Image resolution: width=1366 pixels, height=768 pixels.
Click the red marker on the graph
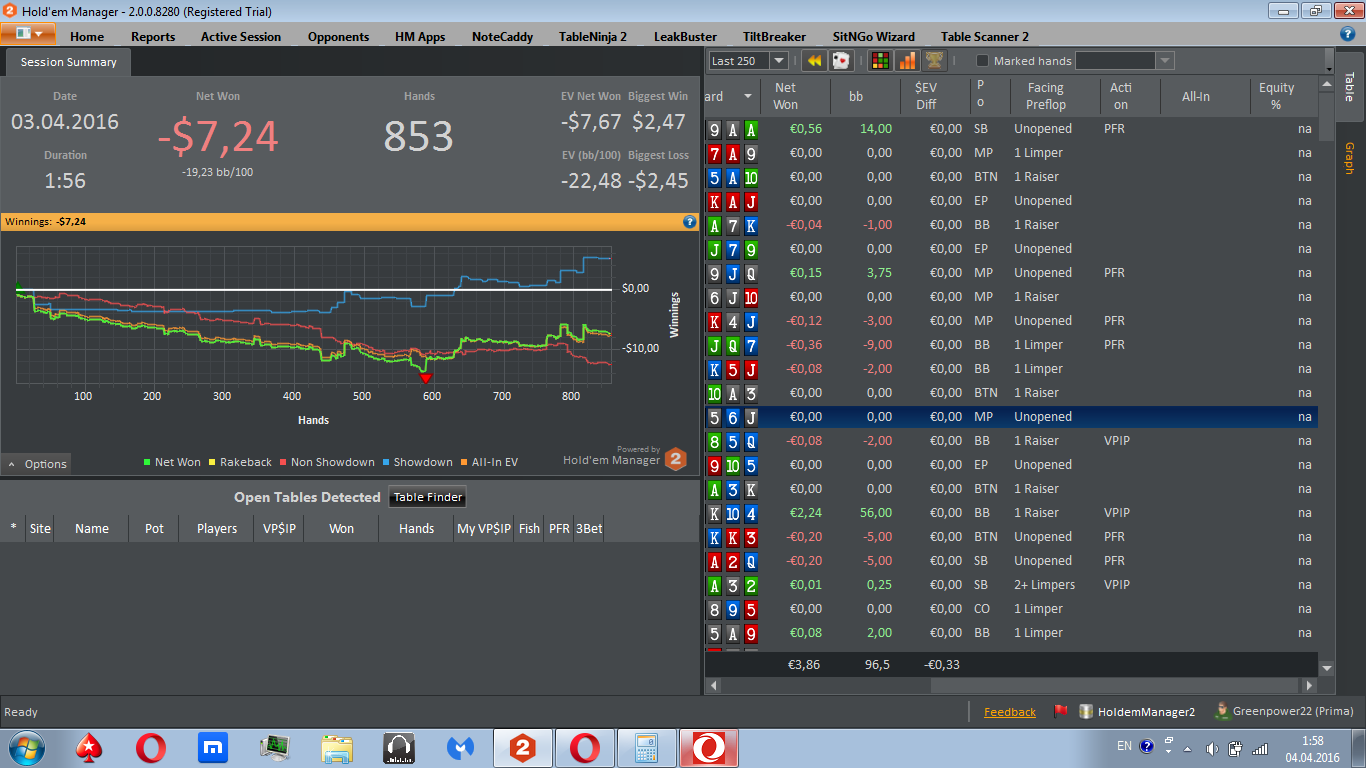(x=425, y=378)
